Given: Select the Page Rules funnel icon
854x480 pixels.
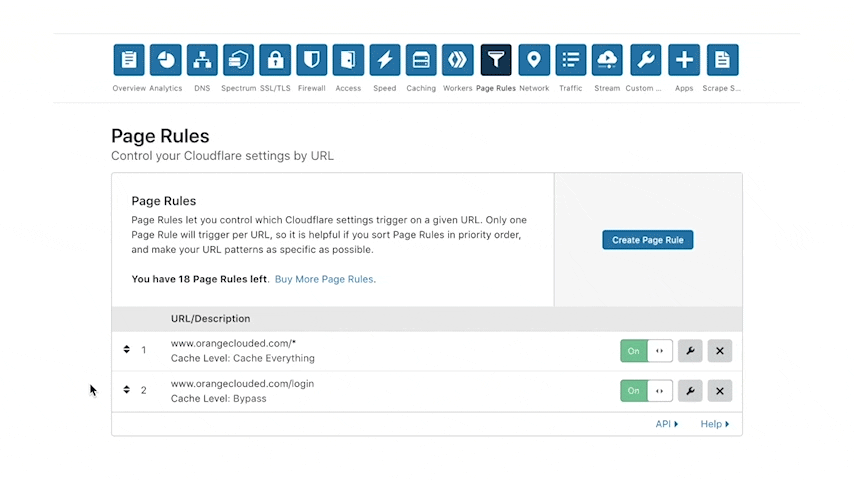Looking at the screenshot, I should (496, 60).
